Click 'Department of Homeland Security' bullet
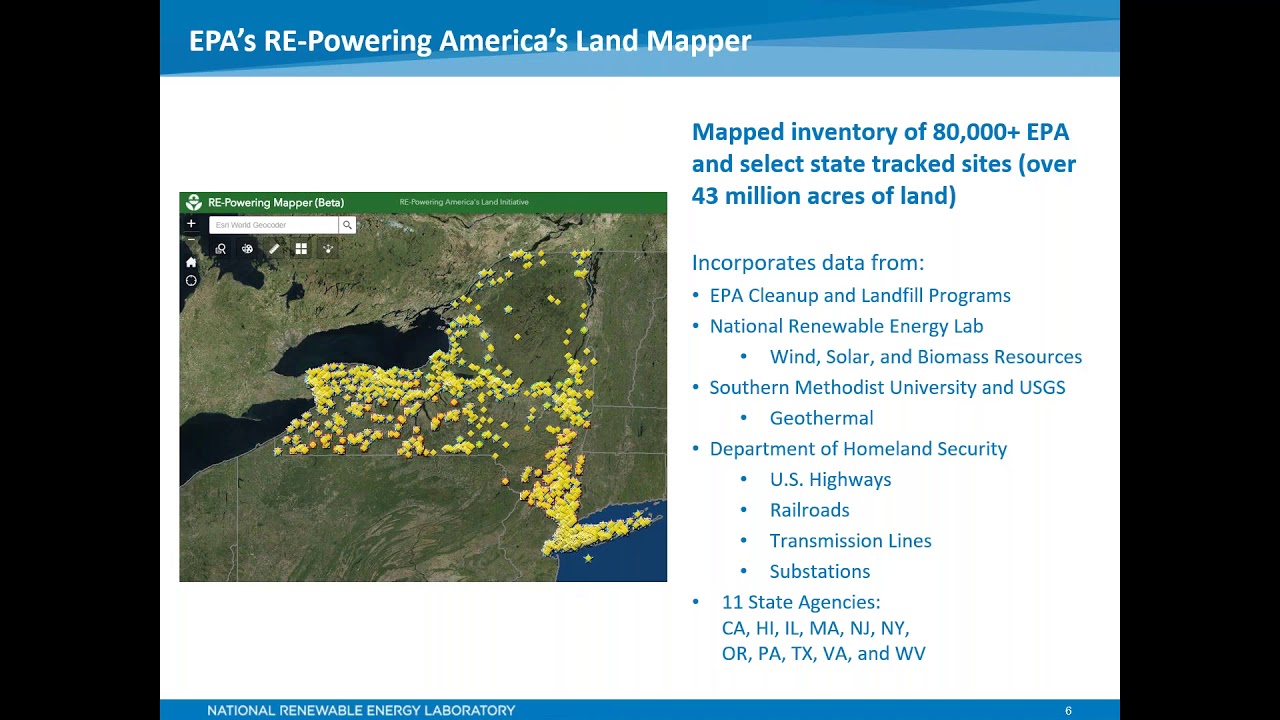1280x720 pixels. coord(858,449)
